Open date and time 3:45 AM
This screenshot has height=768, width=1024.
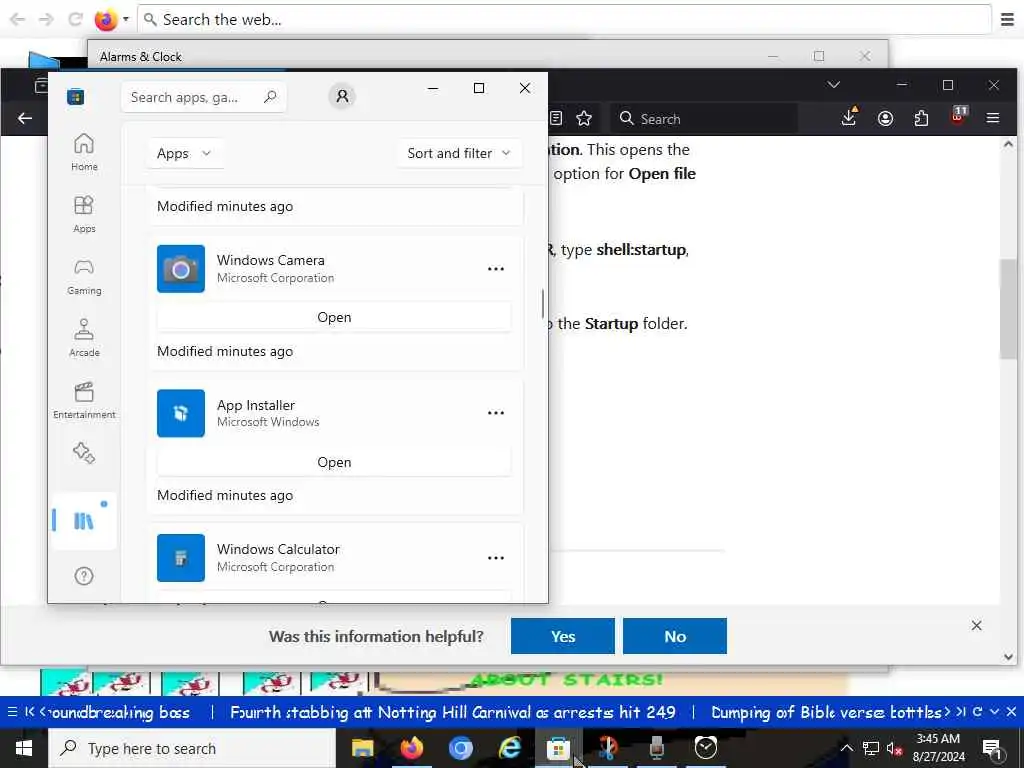pyautogui.click(x=938, y=748)
